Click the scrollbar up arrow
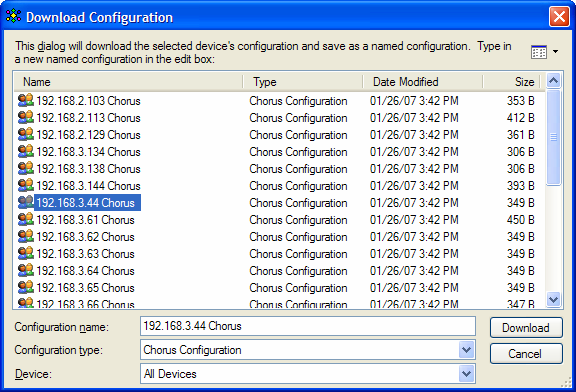 click(x=554, y=80)
